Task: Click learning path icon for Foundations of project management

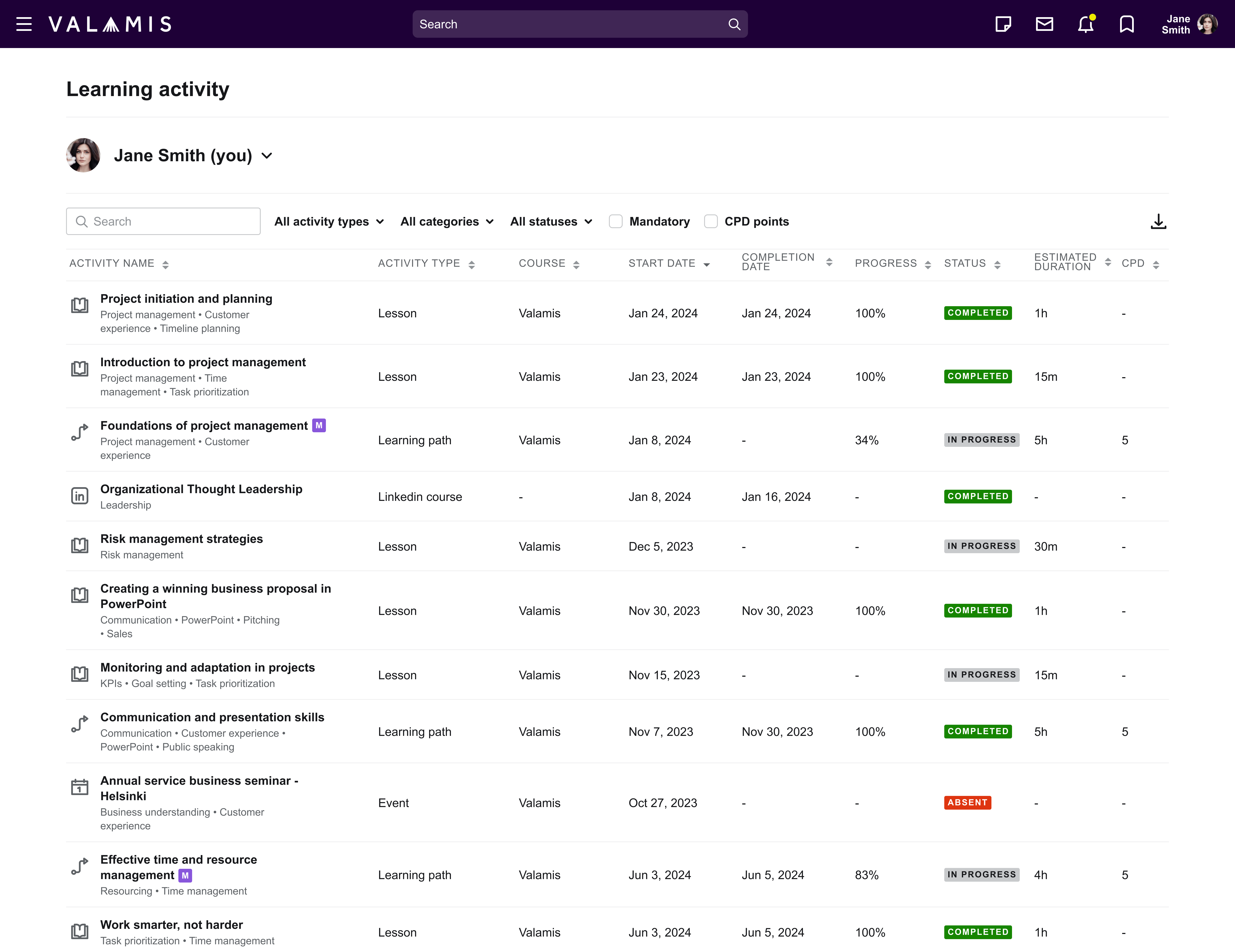Action: pos(80,432)
